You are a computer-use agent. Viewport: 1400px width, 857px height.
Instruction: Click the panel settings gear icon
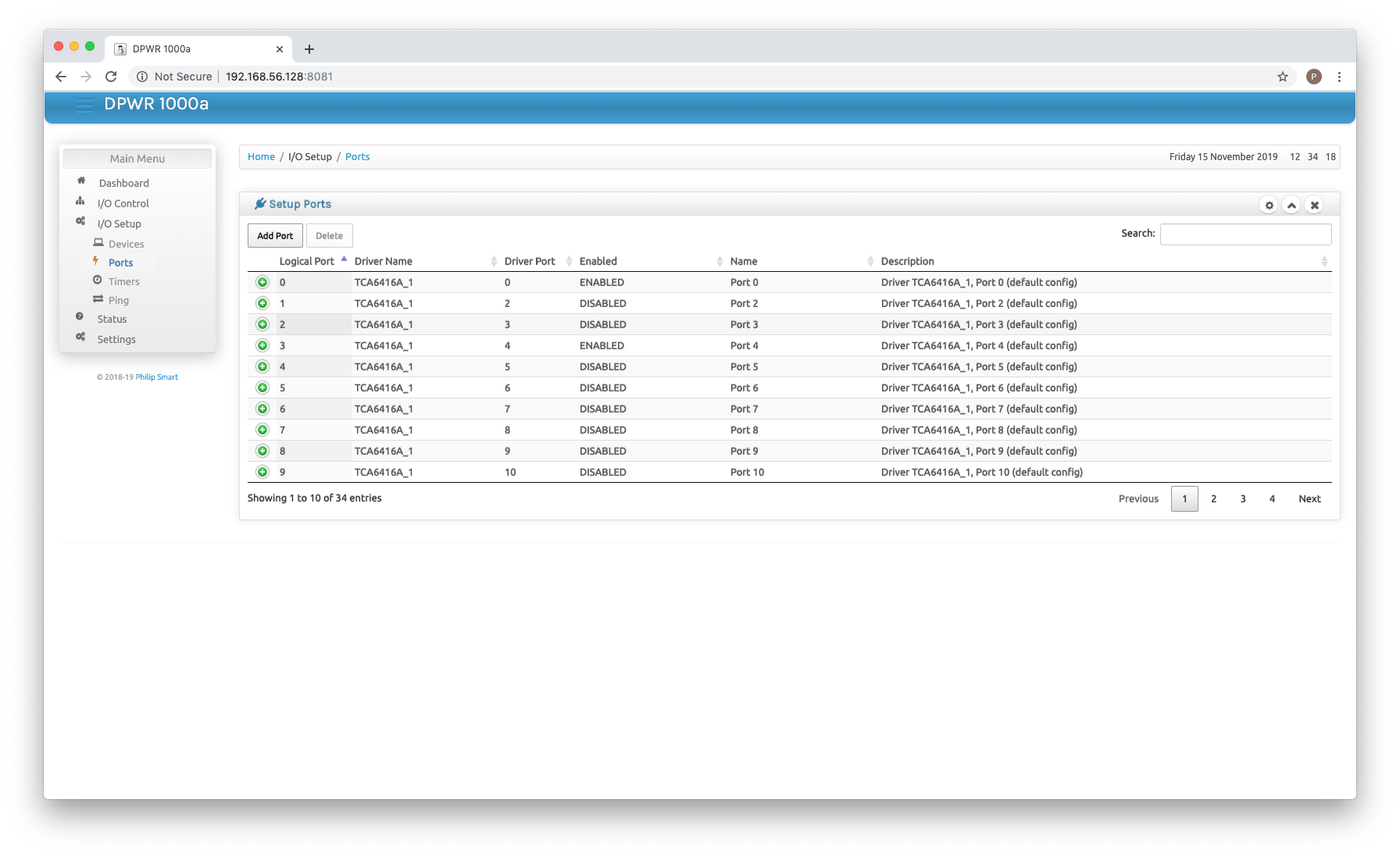(x=1269, y=205)
